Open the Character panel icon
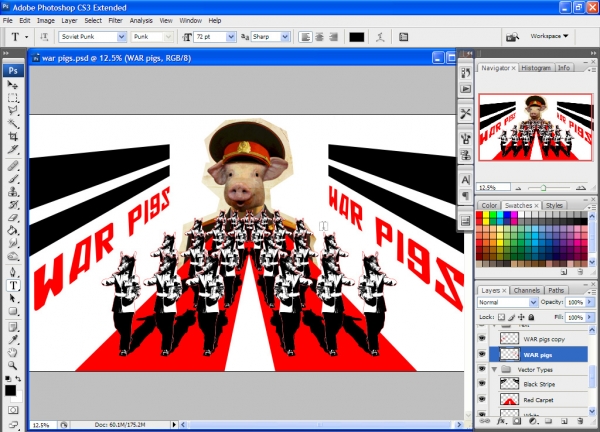600x432 pixels. 466,179
